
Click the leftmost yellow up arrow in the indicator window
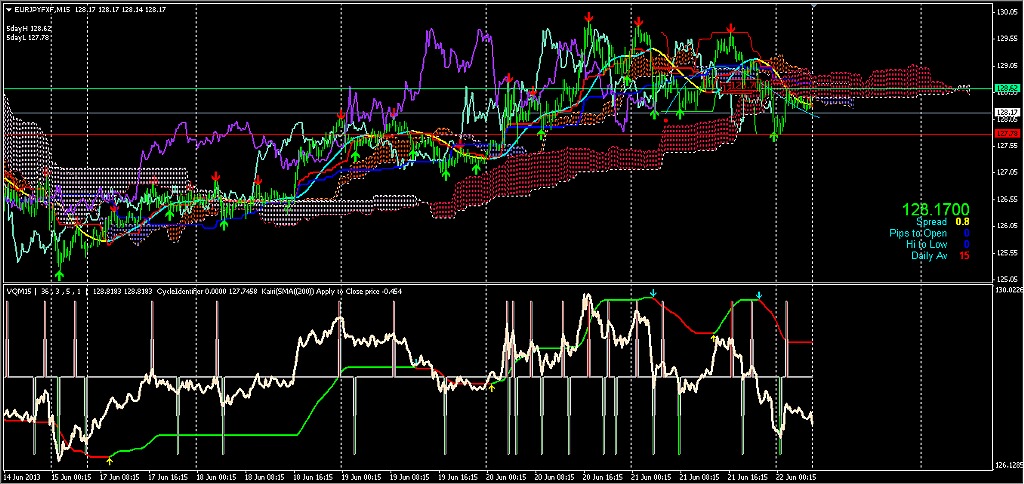tap(110, 459)
